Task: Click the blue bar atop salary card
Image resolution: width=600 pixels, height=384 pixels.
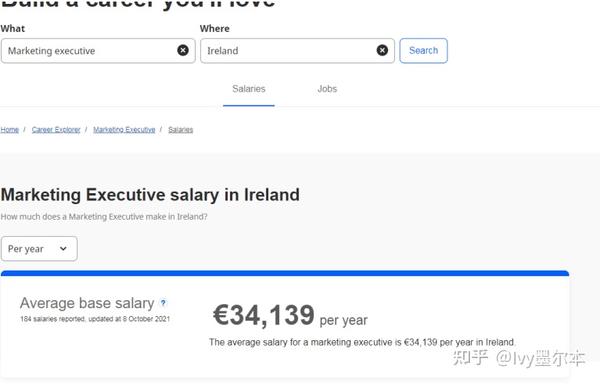Action: [x=285, y=273]
